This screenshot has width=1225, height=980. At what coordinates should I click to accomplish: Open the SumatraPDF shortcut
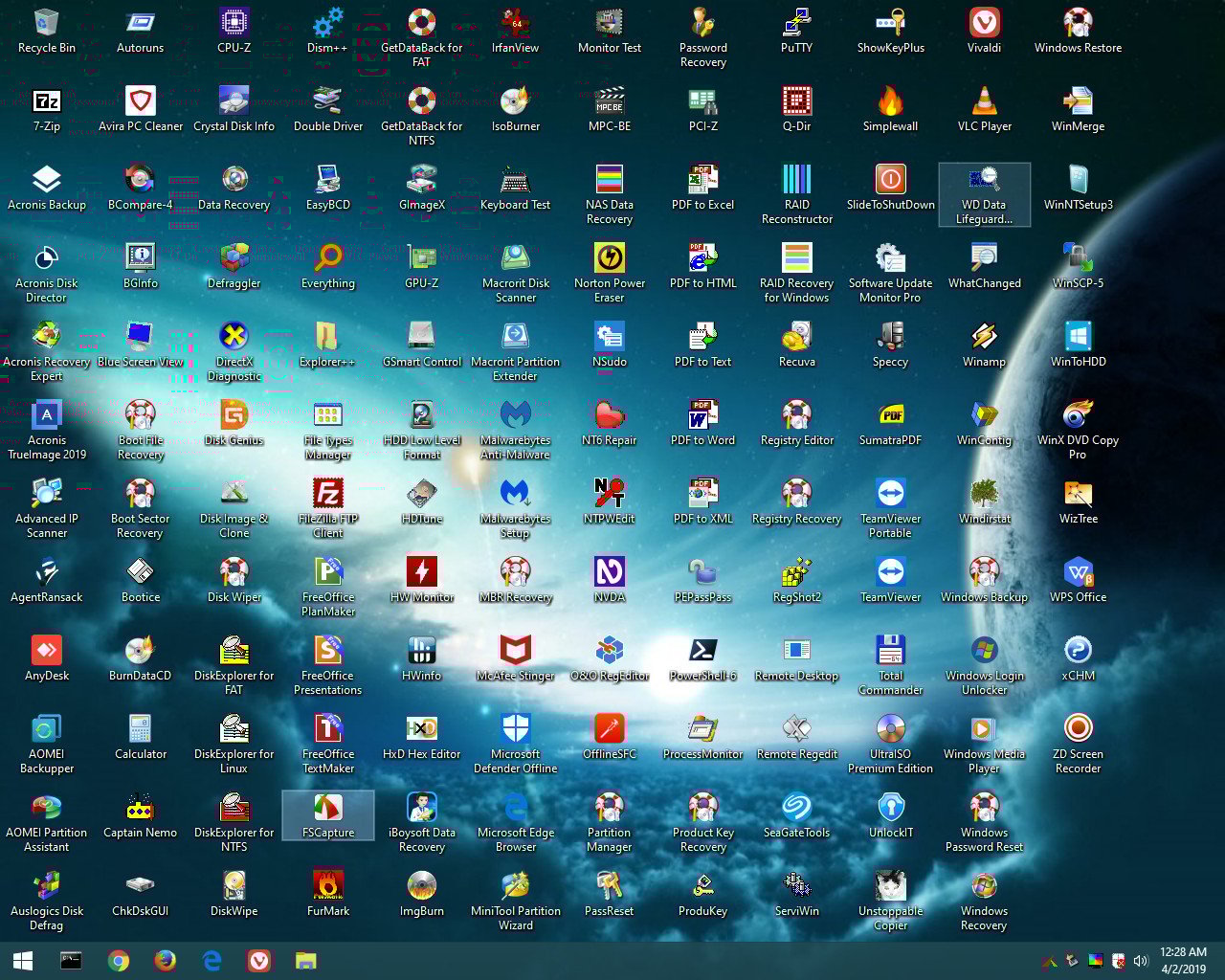[890, 422]
